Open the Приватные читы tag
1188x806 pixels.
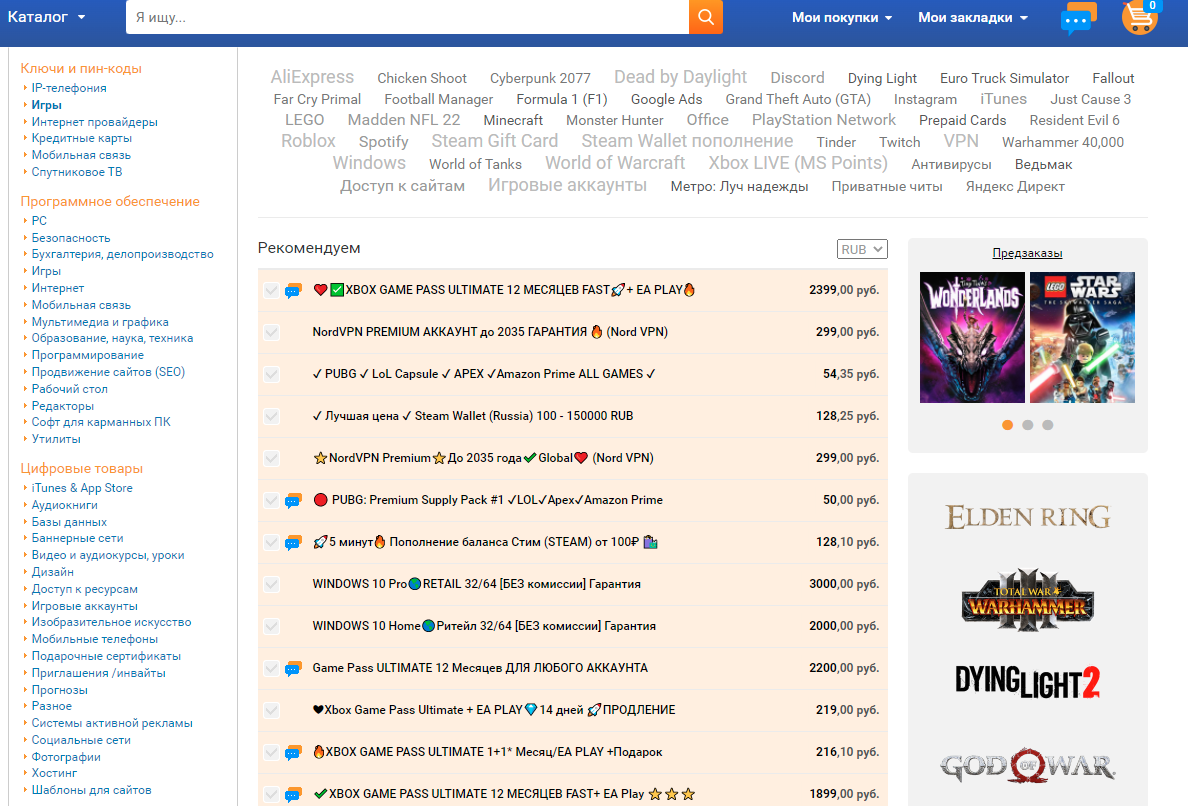pyautogui.click(x=887, y=186)
